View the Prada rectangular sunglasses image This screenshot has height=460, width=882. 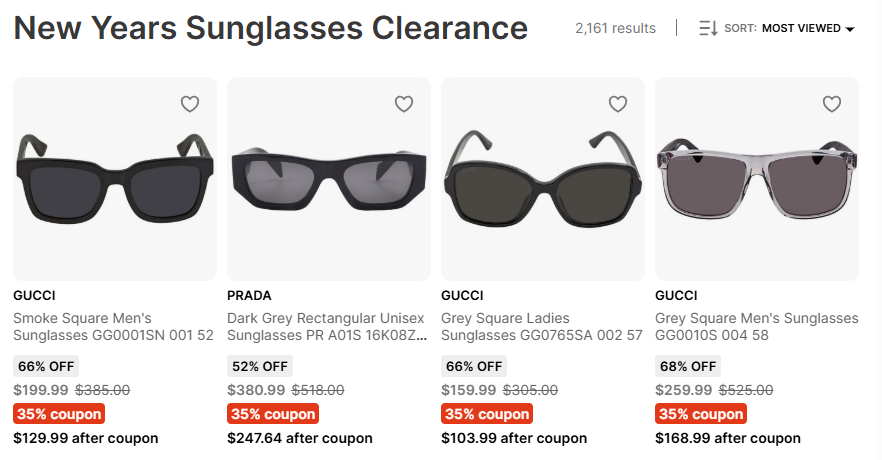click(328, 178)
